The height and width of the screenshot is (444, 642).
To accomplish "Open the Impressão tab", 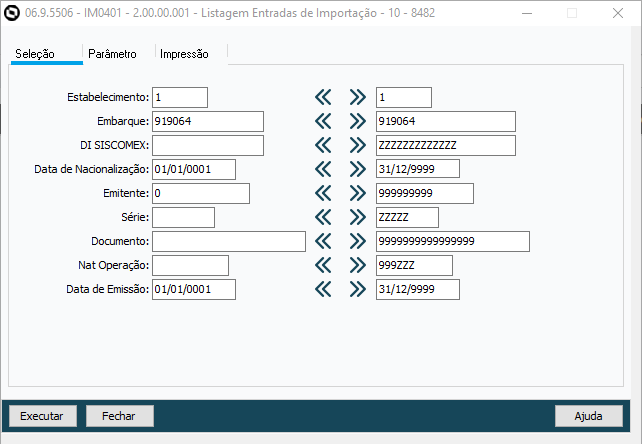I will 184,53.
